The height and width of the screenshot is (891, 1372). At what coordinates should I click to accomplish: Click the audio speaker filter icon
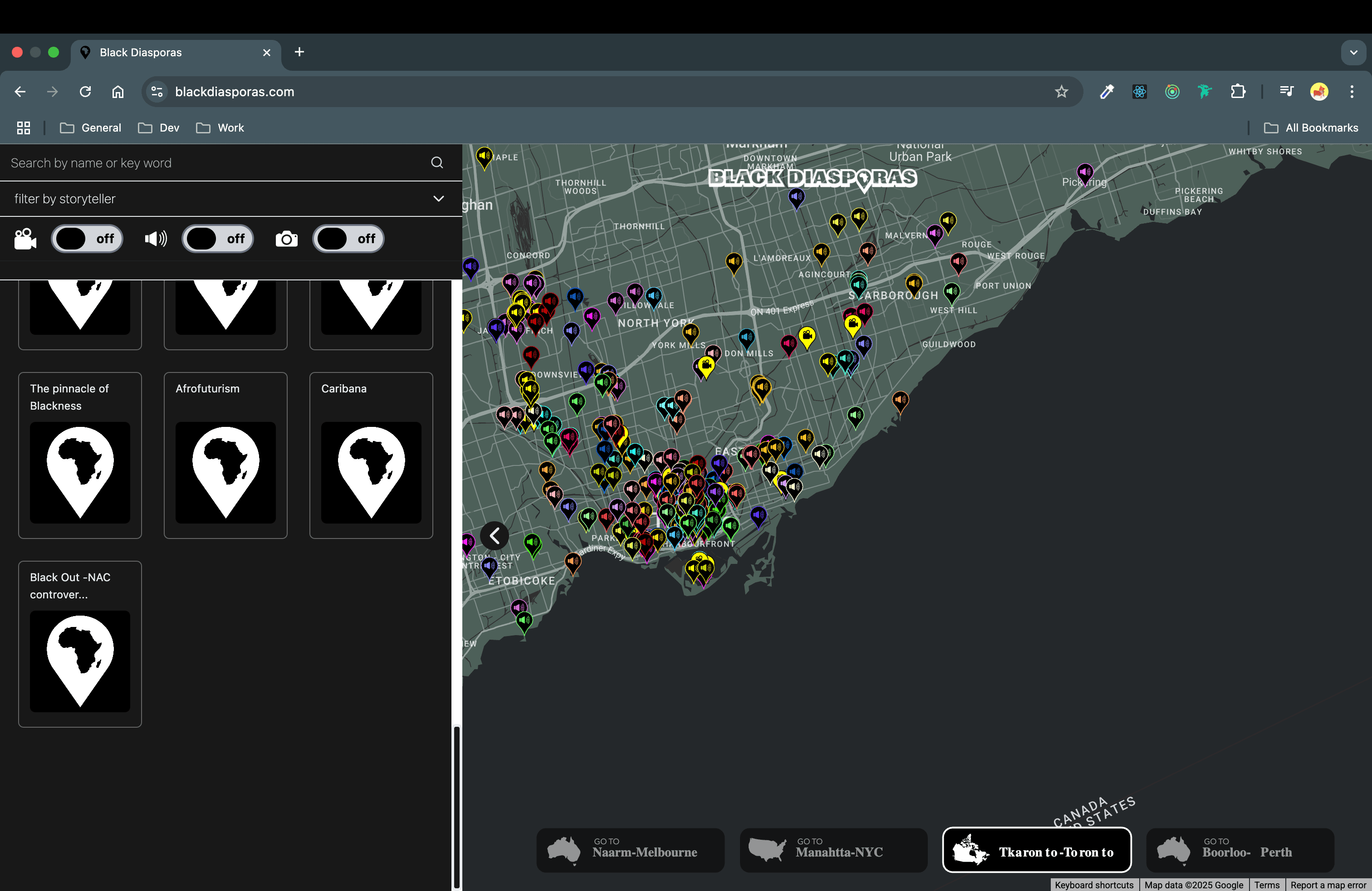(156, 239)
